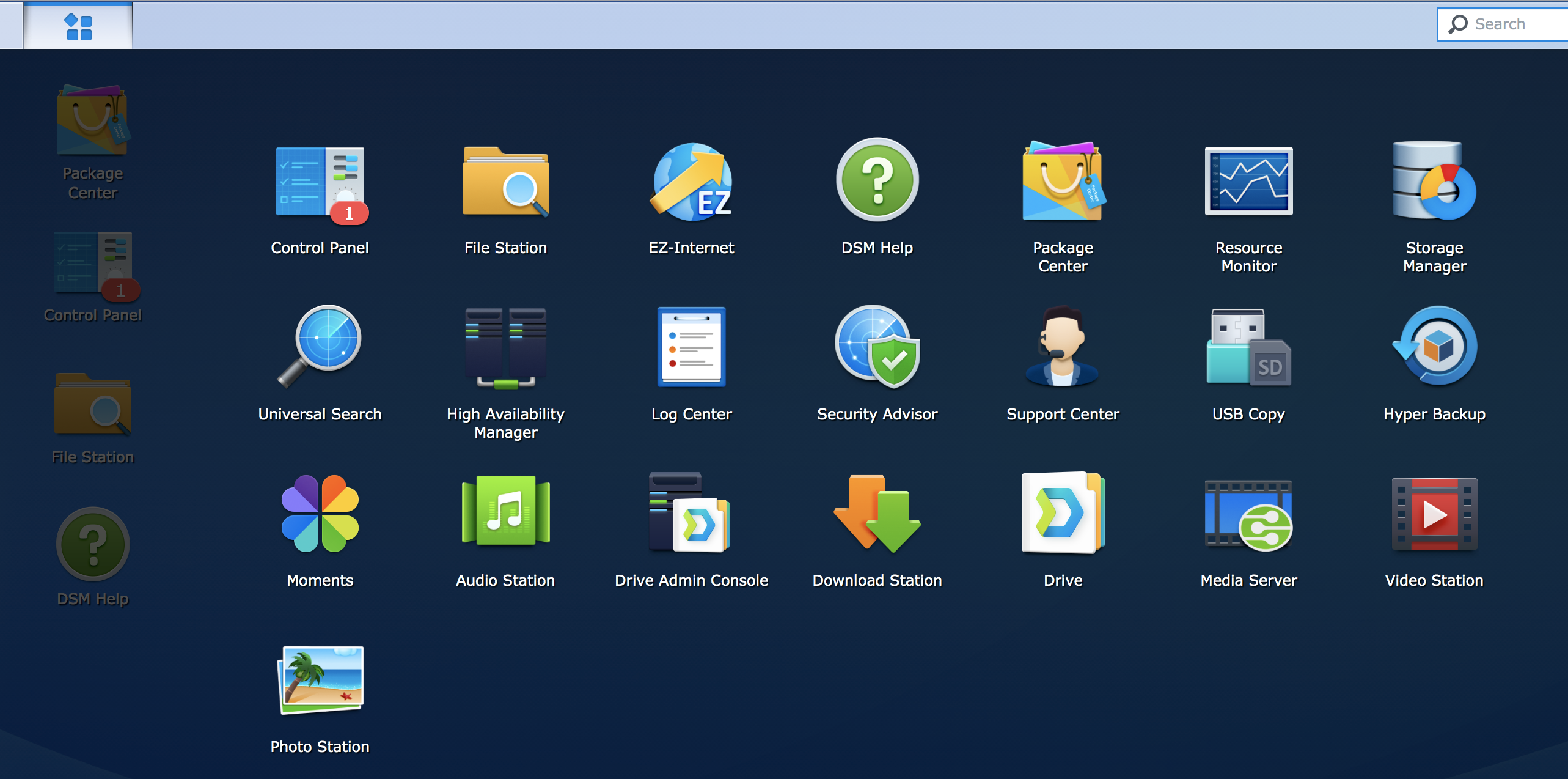Viewport: 1568px width, 779px height.
Task: Open High Availability Manager
Action: pos(505,349)
